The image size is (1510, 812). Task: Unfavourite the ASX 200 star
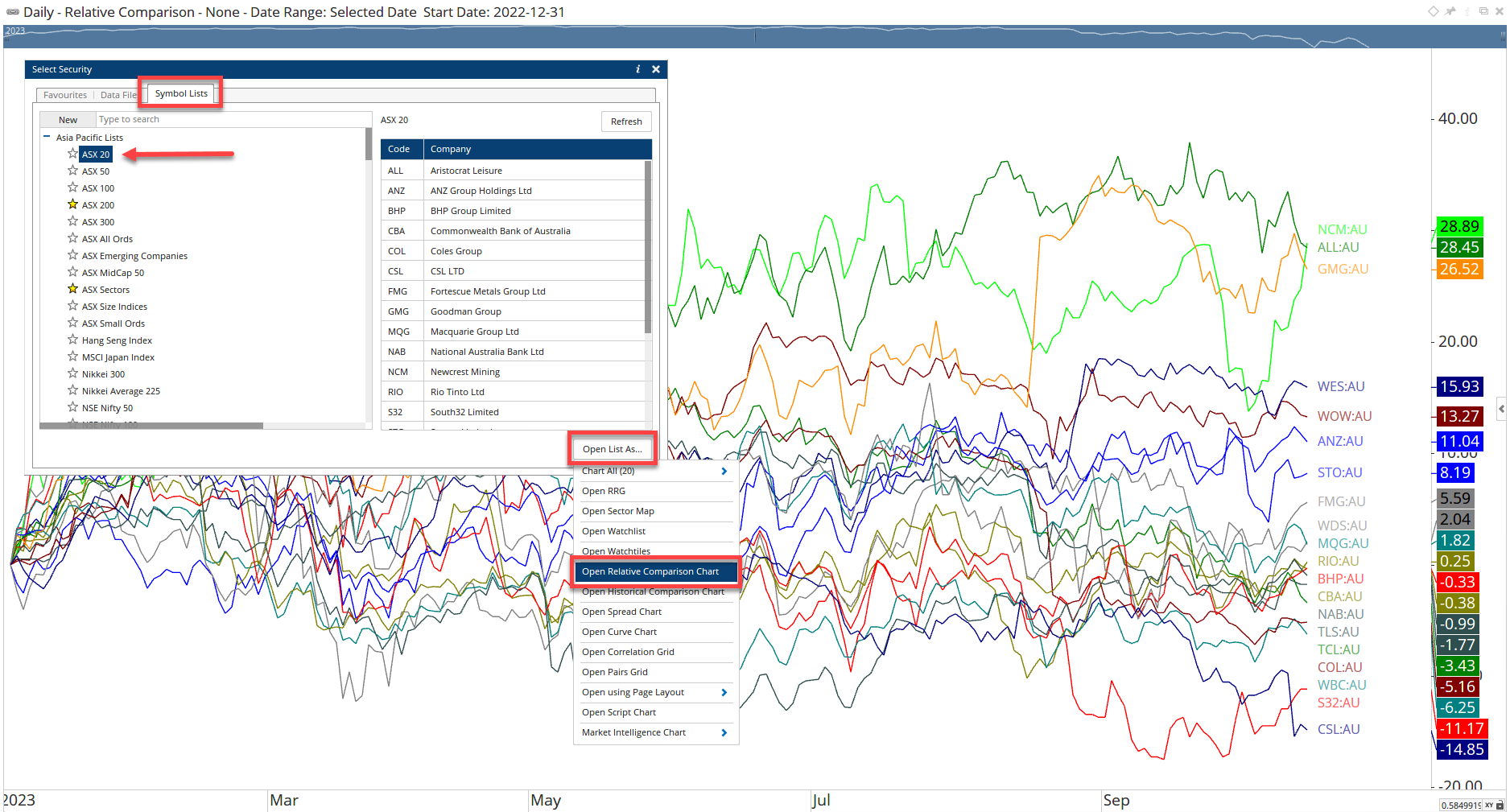tap(72, 204)
